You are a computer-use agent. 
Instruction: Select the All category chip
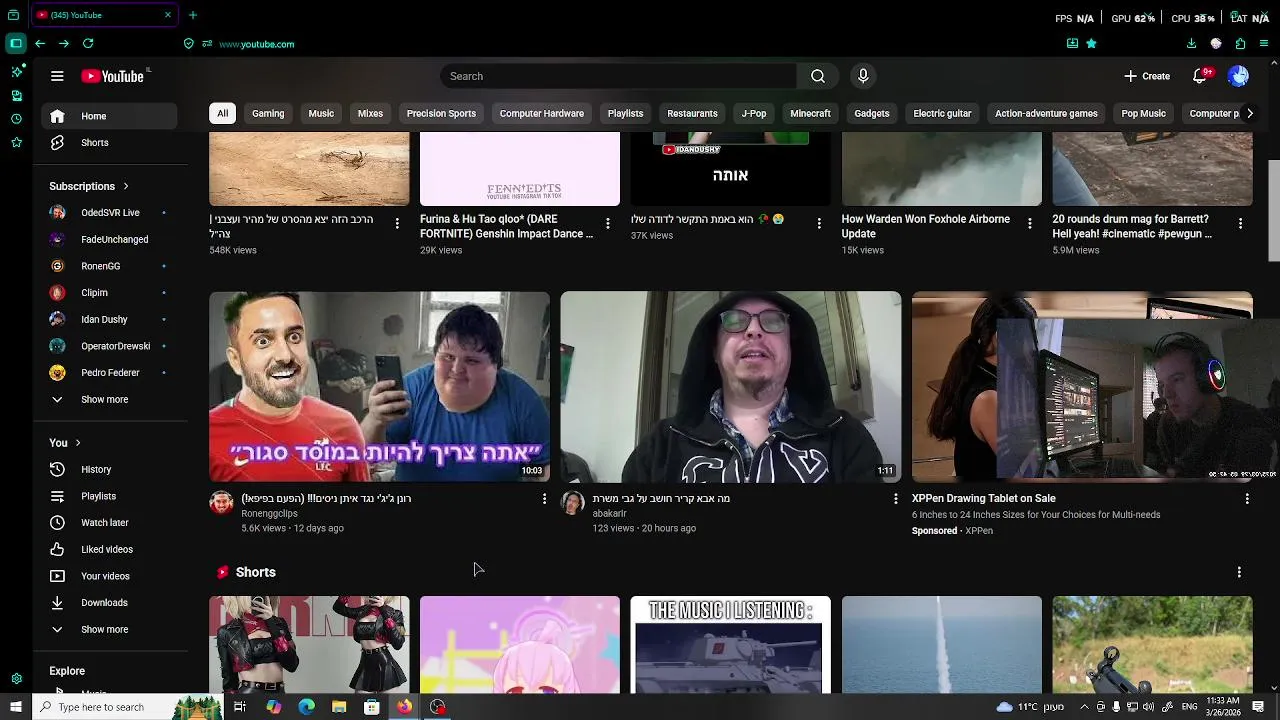(222, 113)
